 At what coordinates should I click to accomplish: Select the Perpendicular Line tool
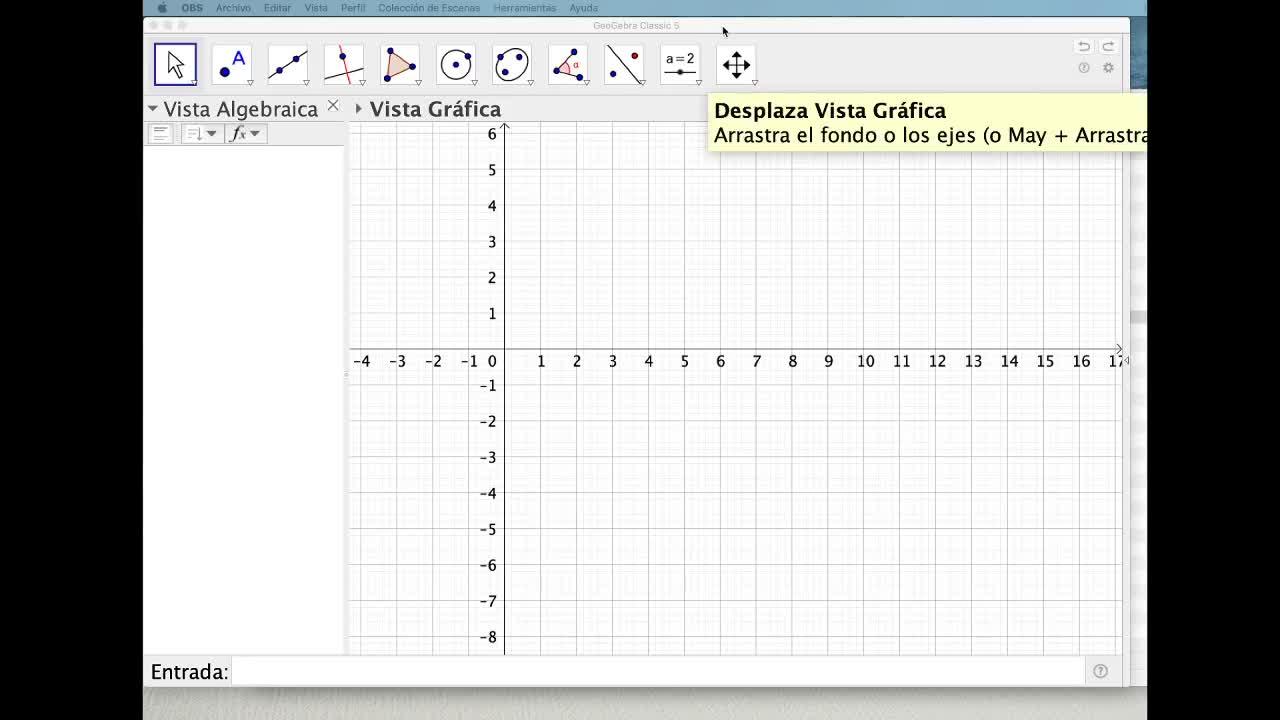pos(343,65)
